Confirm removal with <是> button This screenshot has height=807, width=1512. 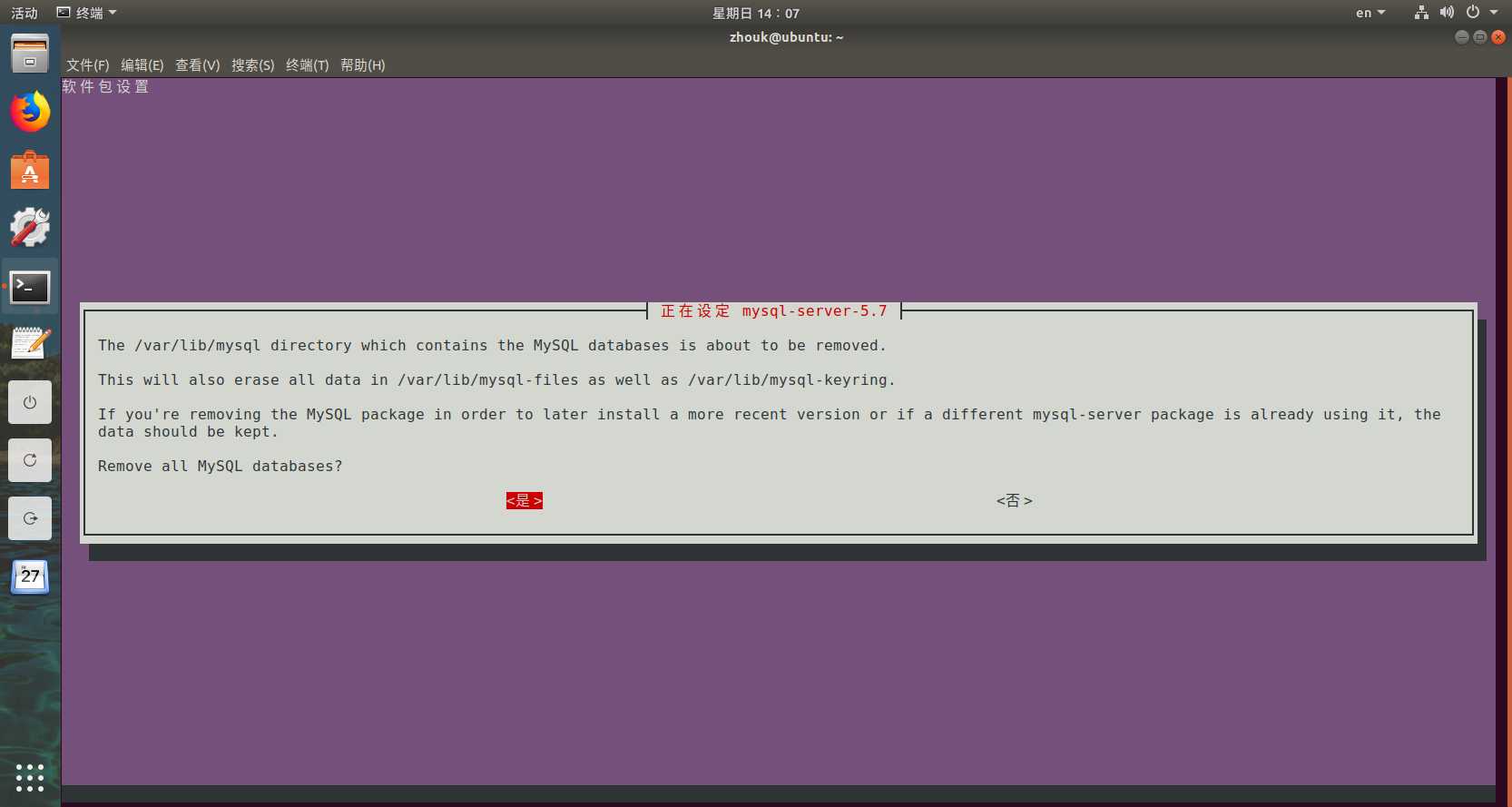pos(525,501)
